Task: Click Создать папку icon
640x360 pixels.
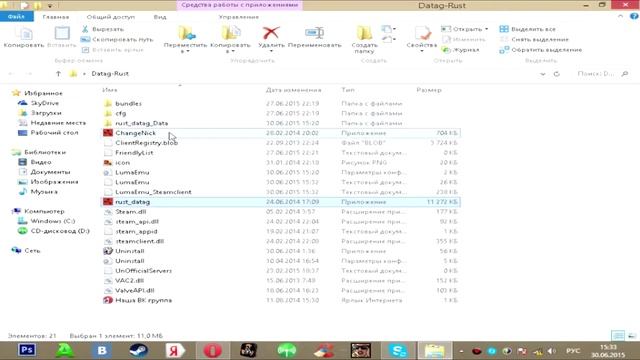Action: pos(364,33)
